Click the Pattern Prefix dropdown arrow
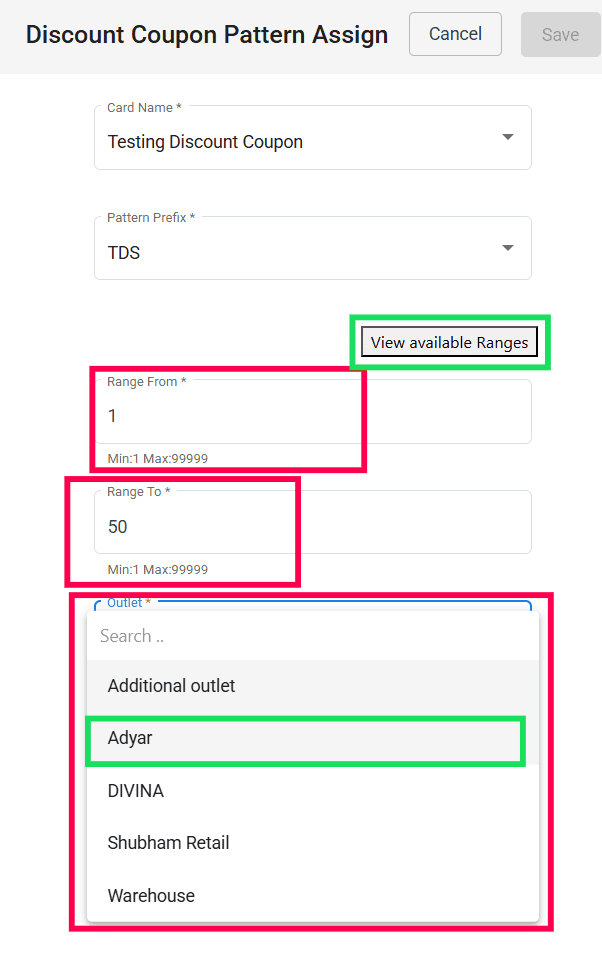The image size is (602, 961). point(507,248)
